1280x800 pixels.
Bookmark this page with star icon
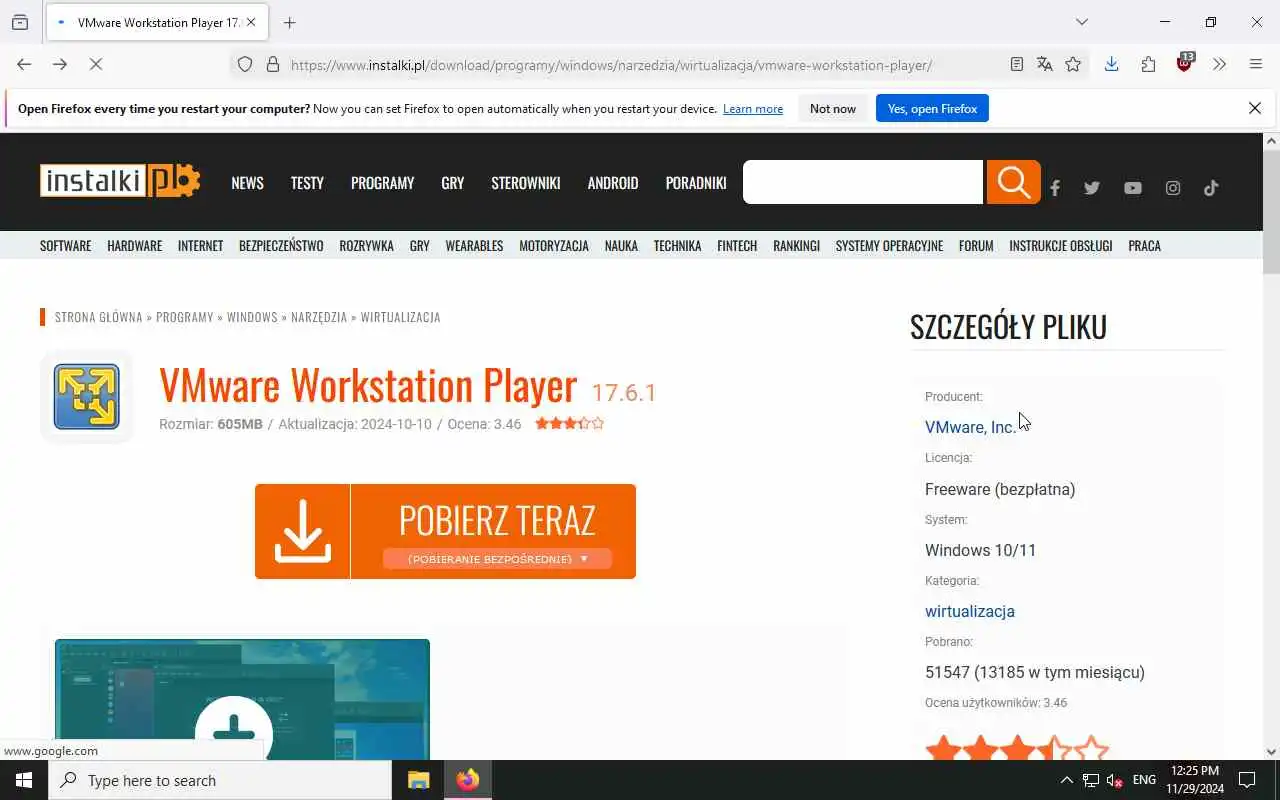pyautogui.click(x=1073, y=64)
